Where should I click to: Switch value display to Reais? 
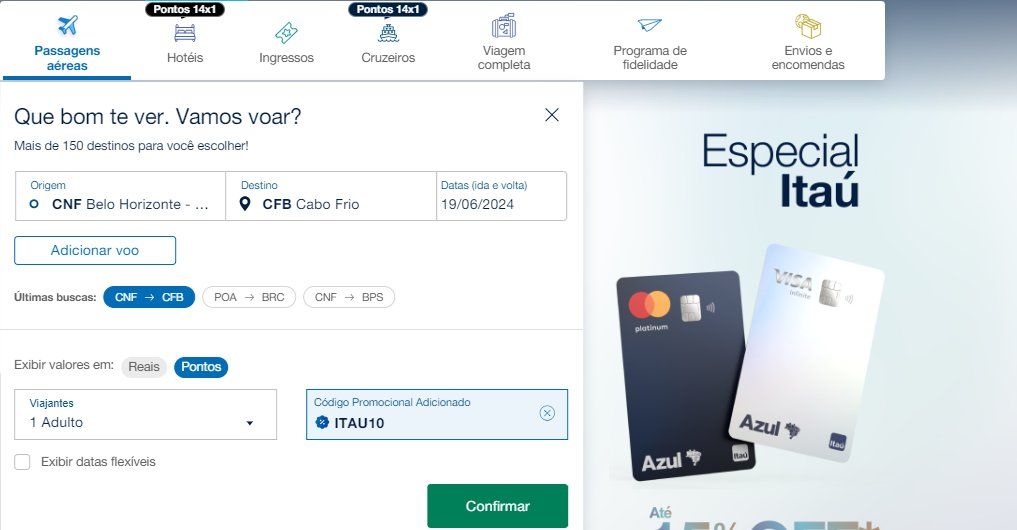144,367
